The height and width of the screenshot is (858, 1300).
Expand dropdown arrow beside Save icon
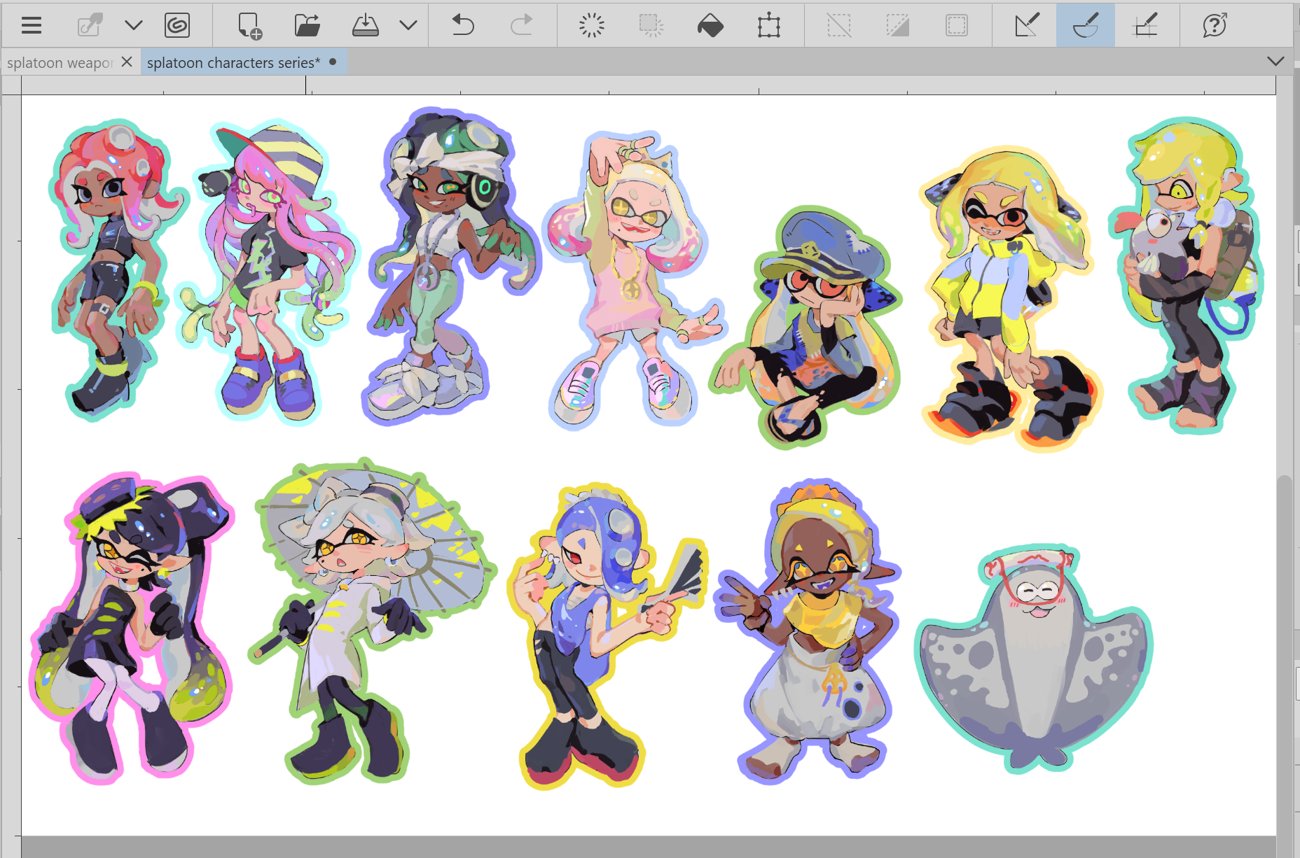[408, 25]
